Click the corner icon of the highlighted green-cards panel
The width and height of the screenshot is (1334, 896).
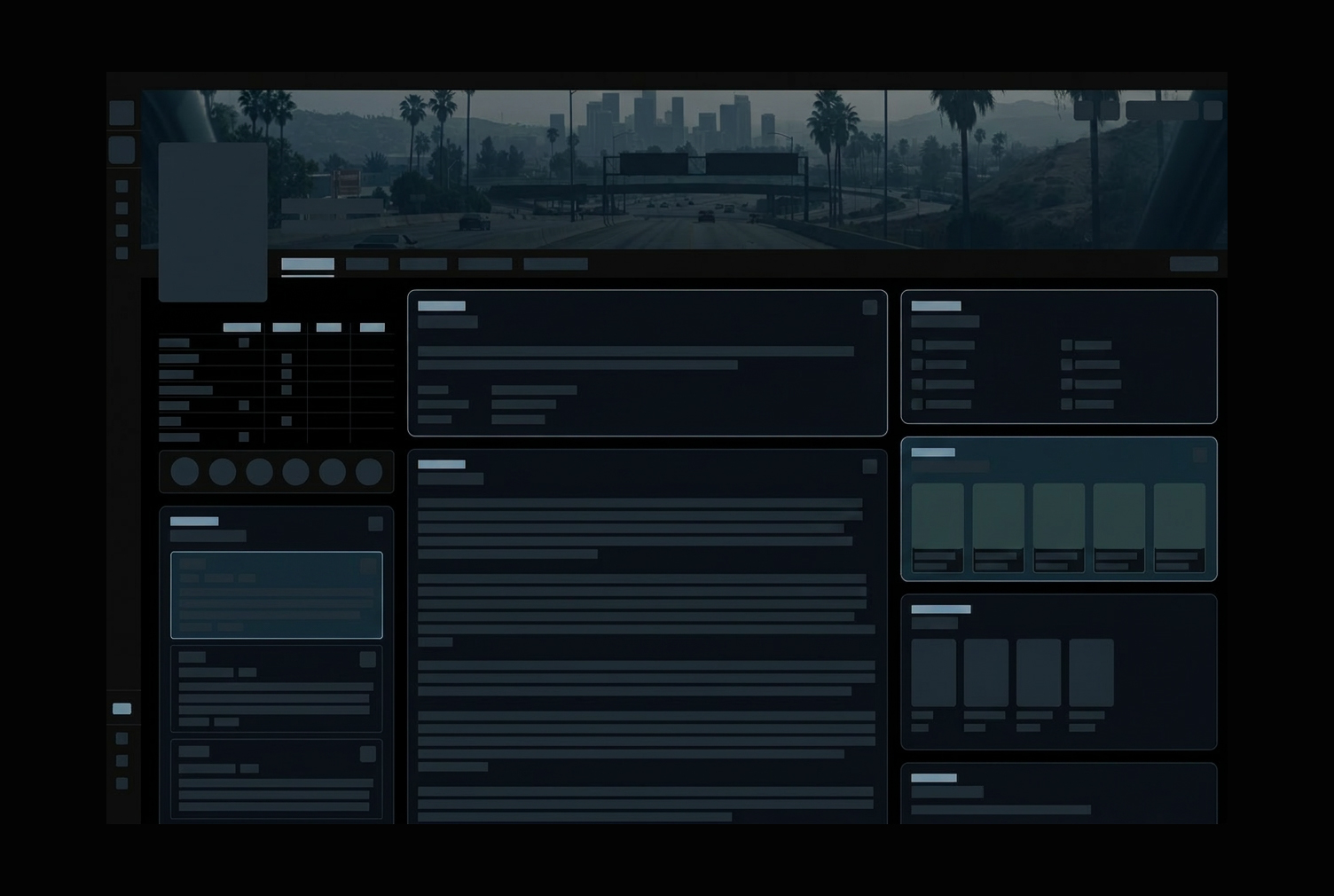(1200, 455)
